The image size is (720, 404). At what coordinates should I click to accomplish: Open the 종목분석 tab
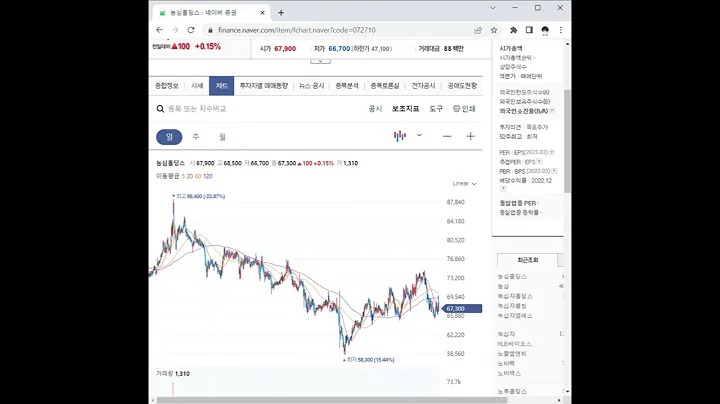(x=347, y=86)
